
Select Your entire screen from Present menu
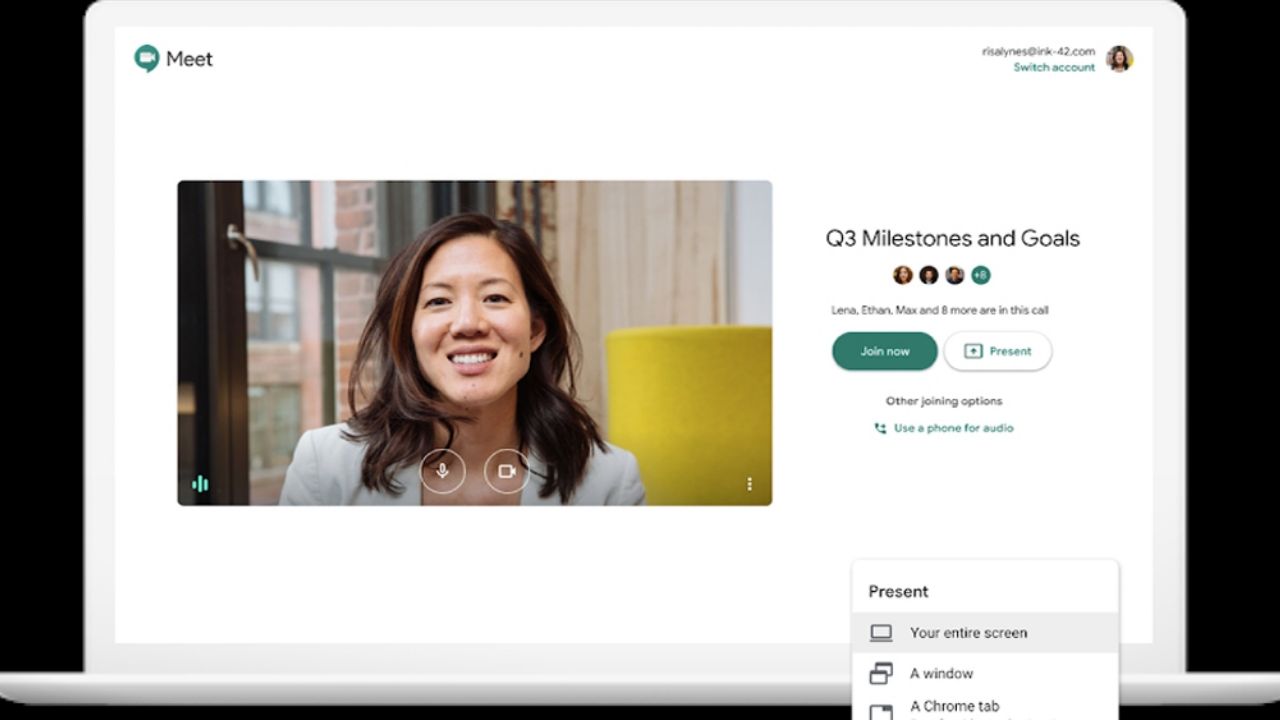[968, 632]
